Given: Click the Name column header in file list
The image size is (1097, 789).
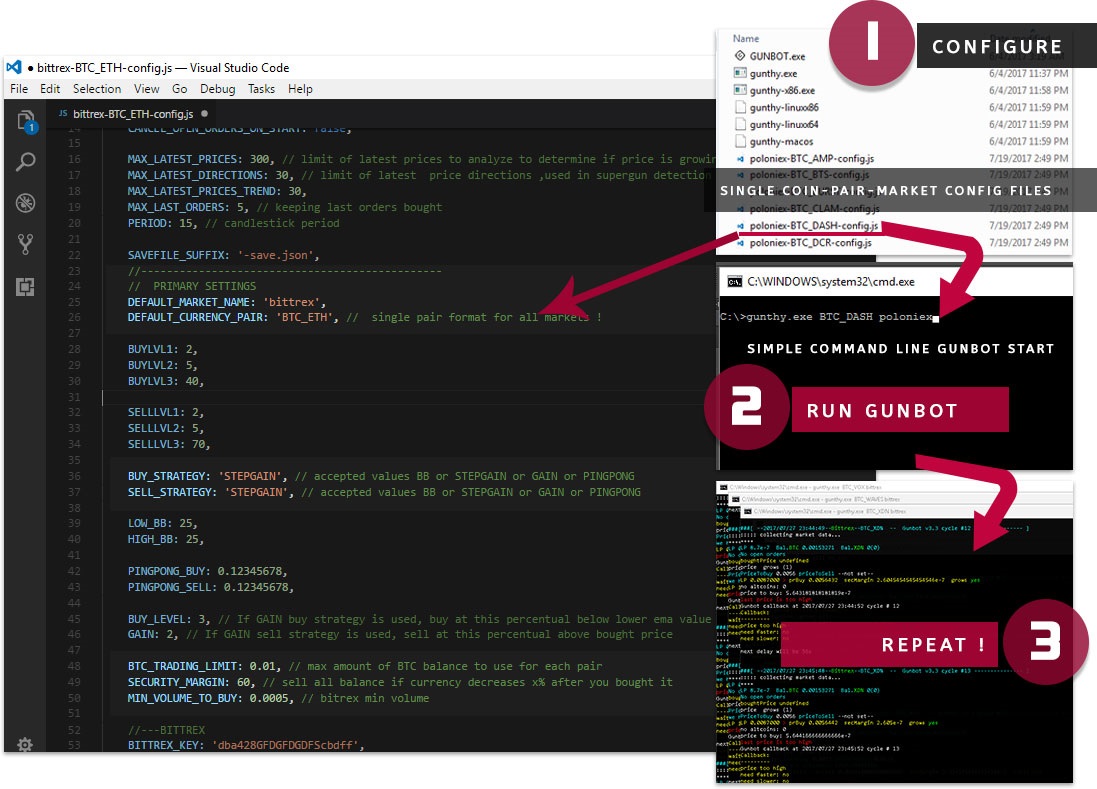Looking at the screenshot, I should click(746, 38).
